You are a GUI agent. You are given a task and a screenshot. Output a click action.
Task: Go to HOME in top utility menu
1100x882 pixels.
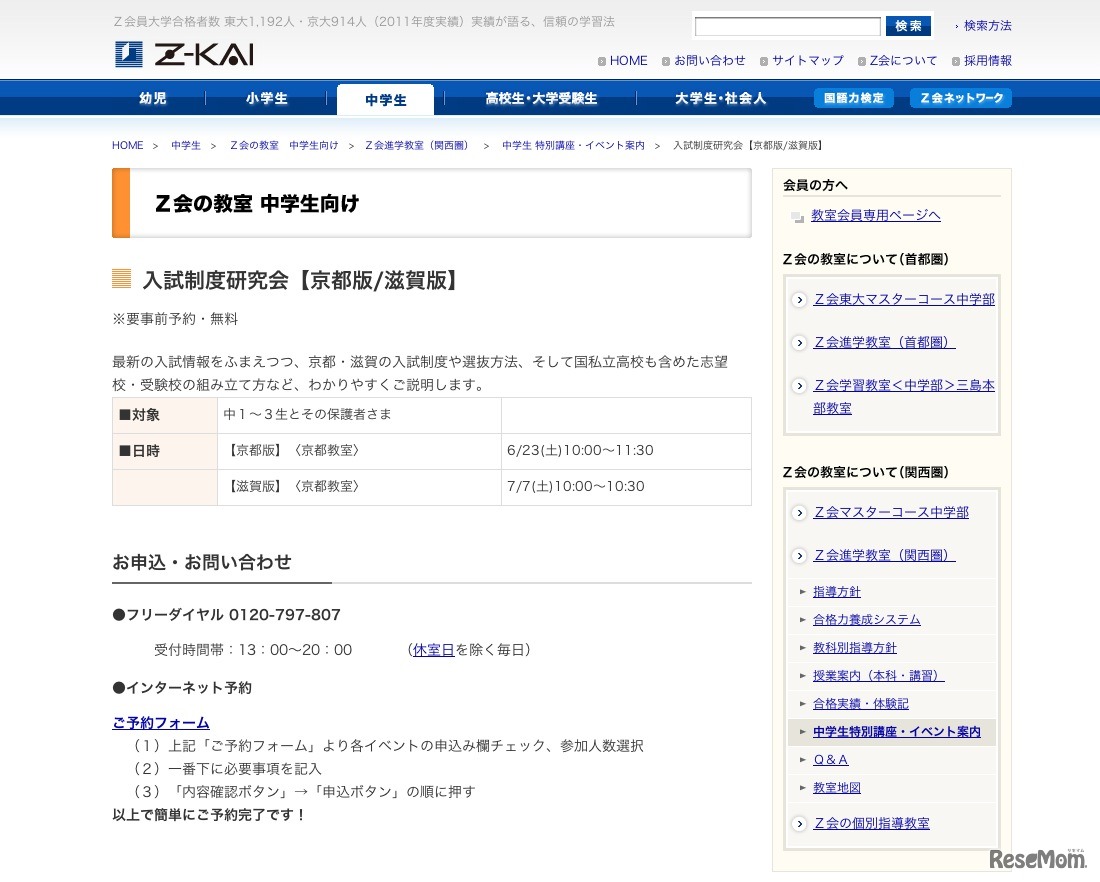tap(628, 61)
